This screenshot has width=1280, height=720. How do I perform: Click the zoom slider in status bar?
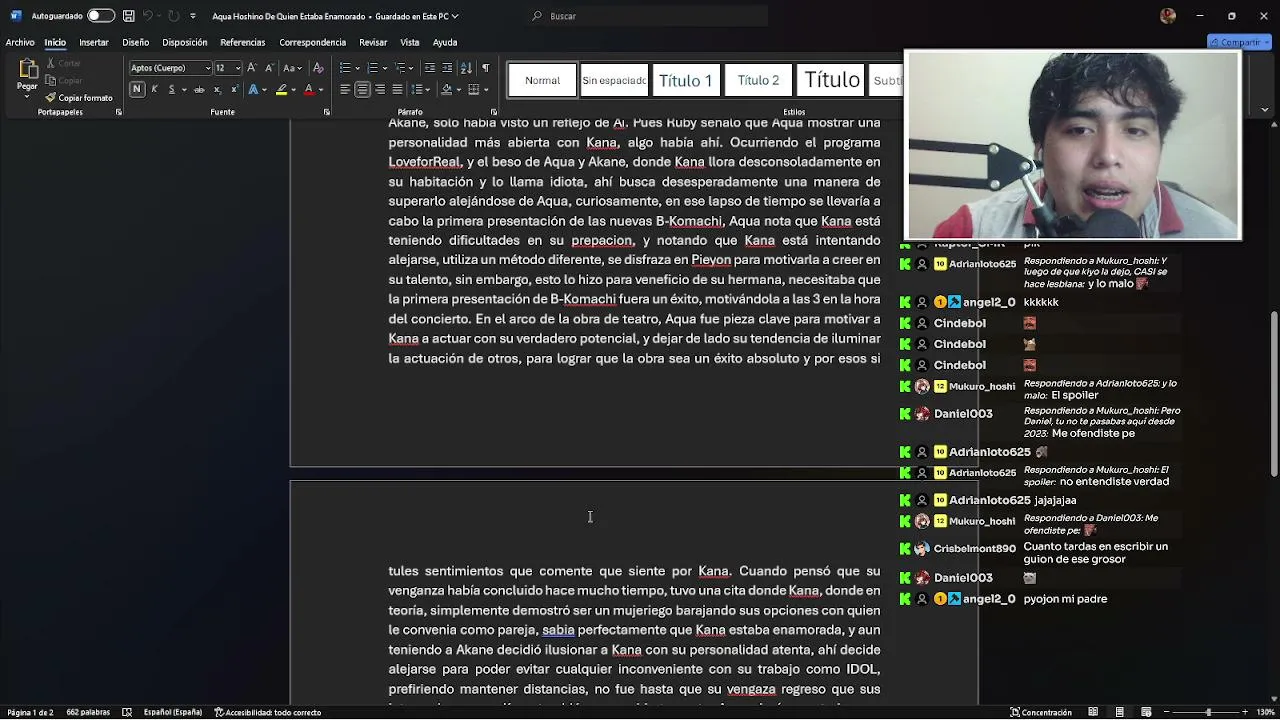click(1208, 712)
